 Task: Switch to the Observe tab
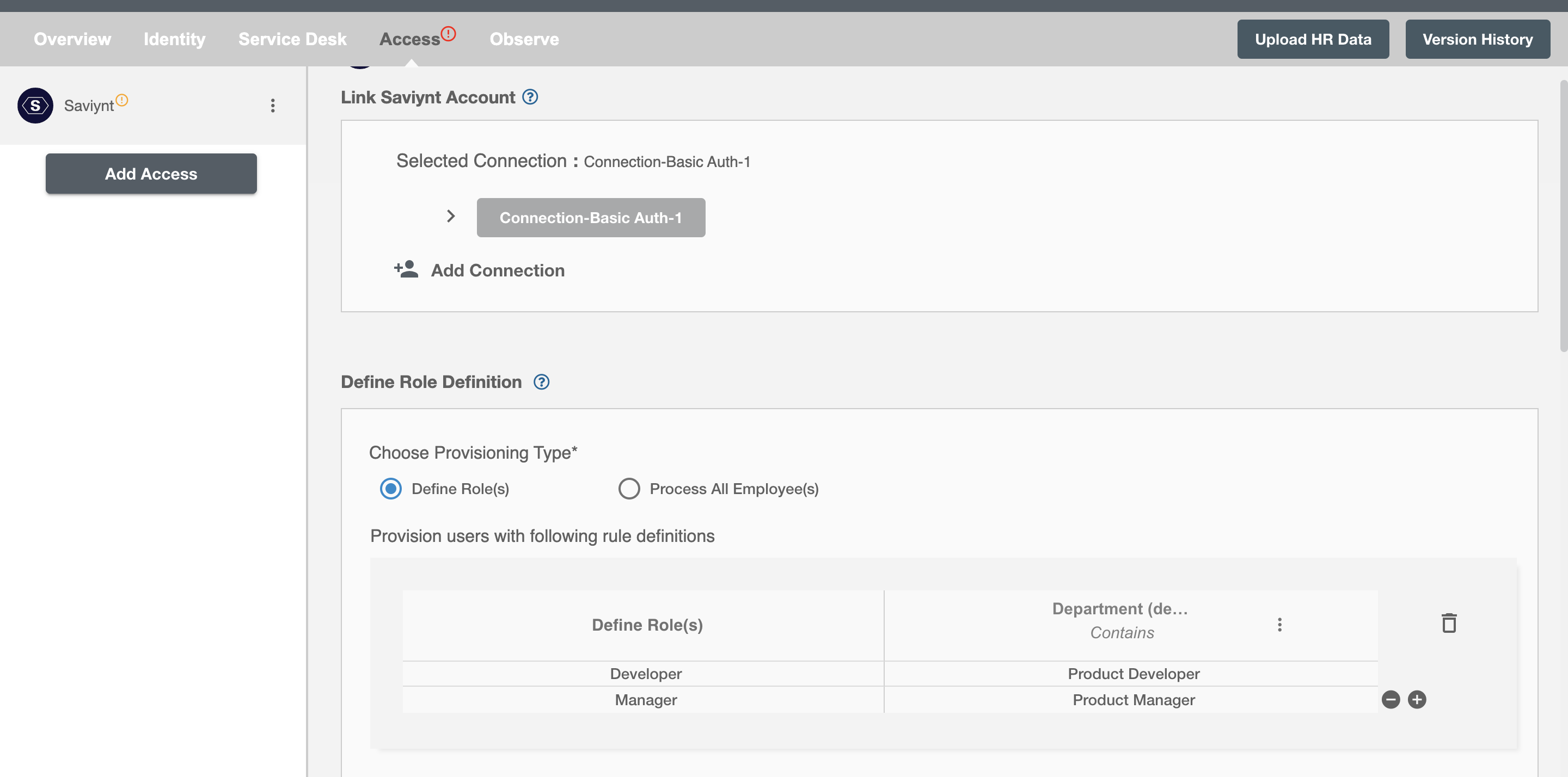tap(524, 38)
